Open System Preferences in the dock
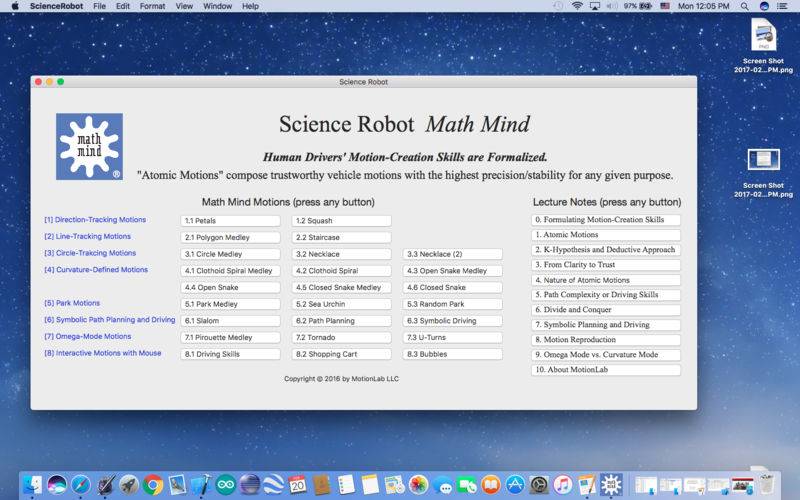The height and width of the screenshot is (500, 800). click(539, 485)
